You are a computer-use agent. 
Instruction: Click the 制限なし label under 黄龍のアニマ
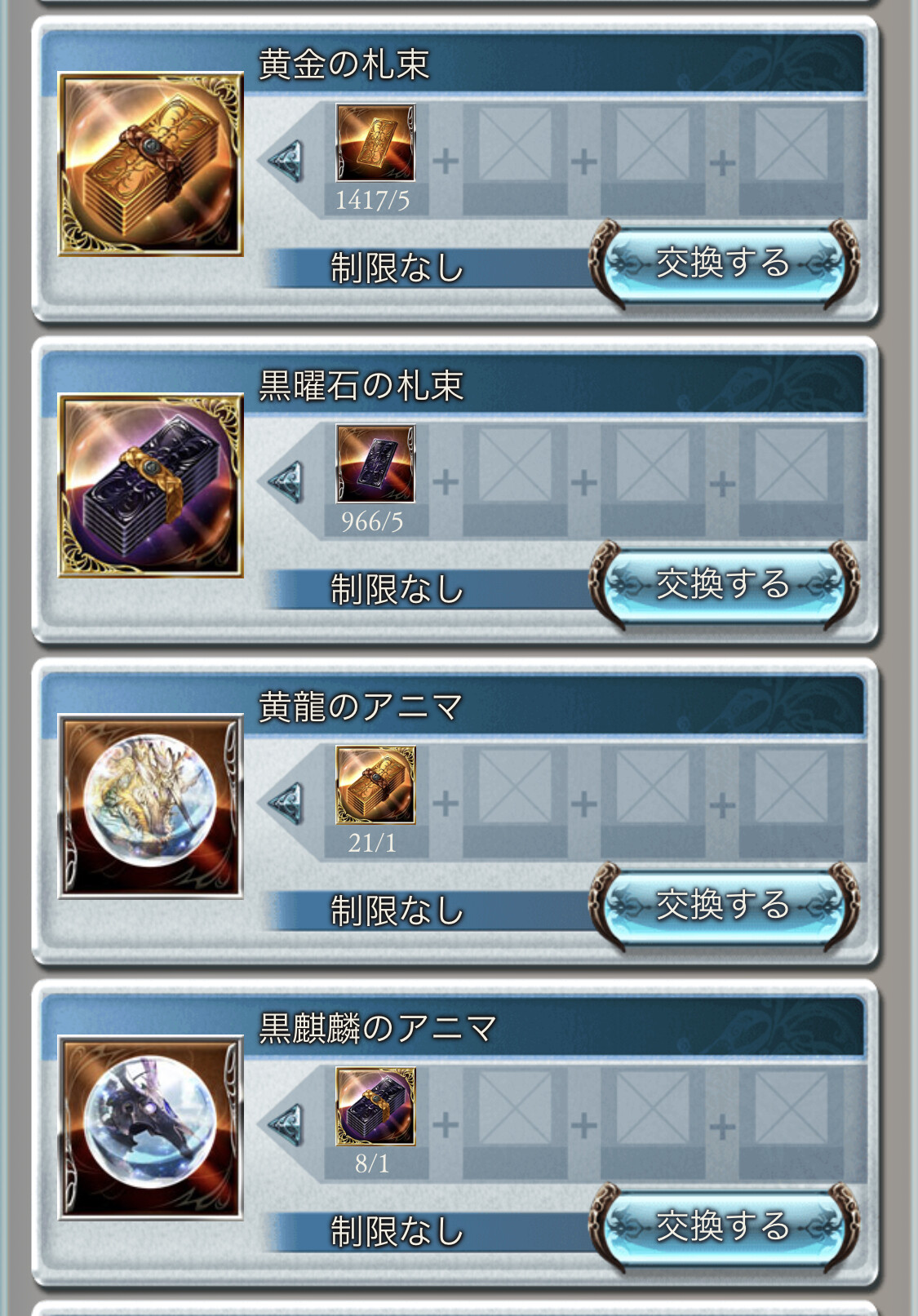[397, 911]
